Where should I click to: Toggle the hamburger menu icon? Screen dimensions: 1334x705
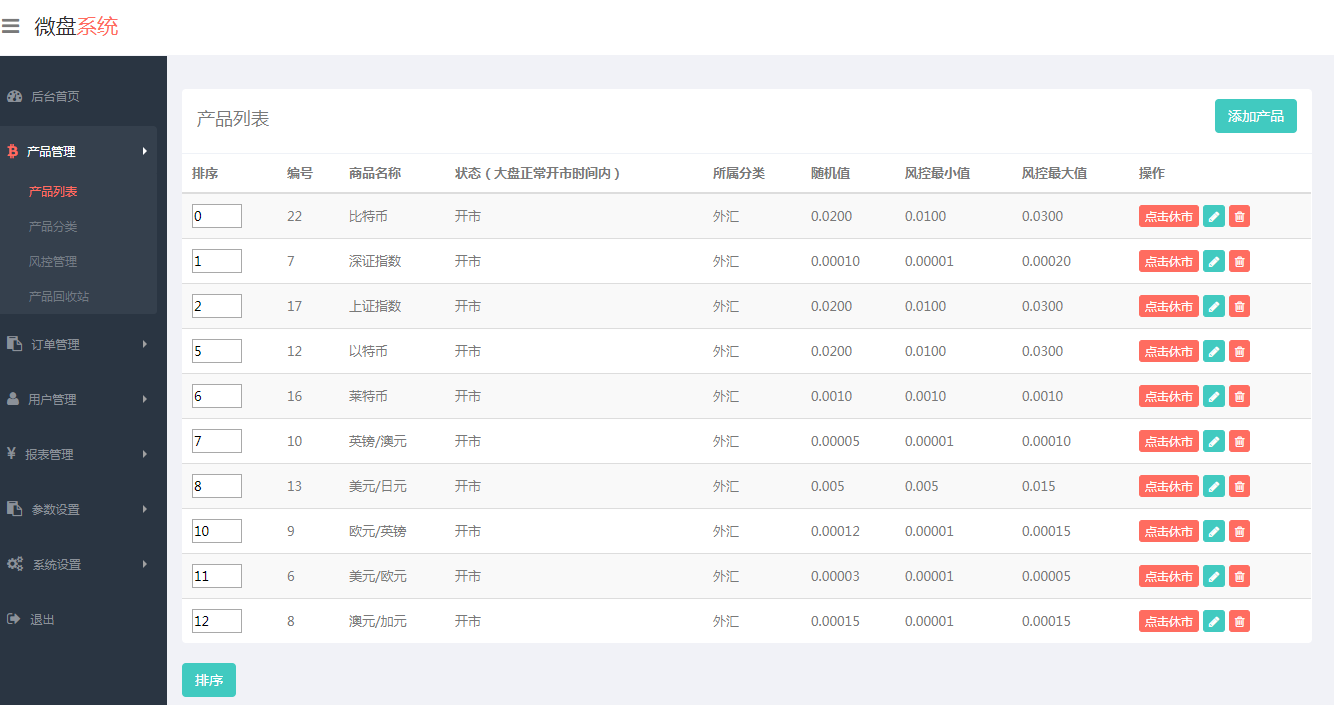coord(10,26)
